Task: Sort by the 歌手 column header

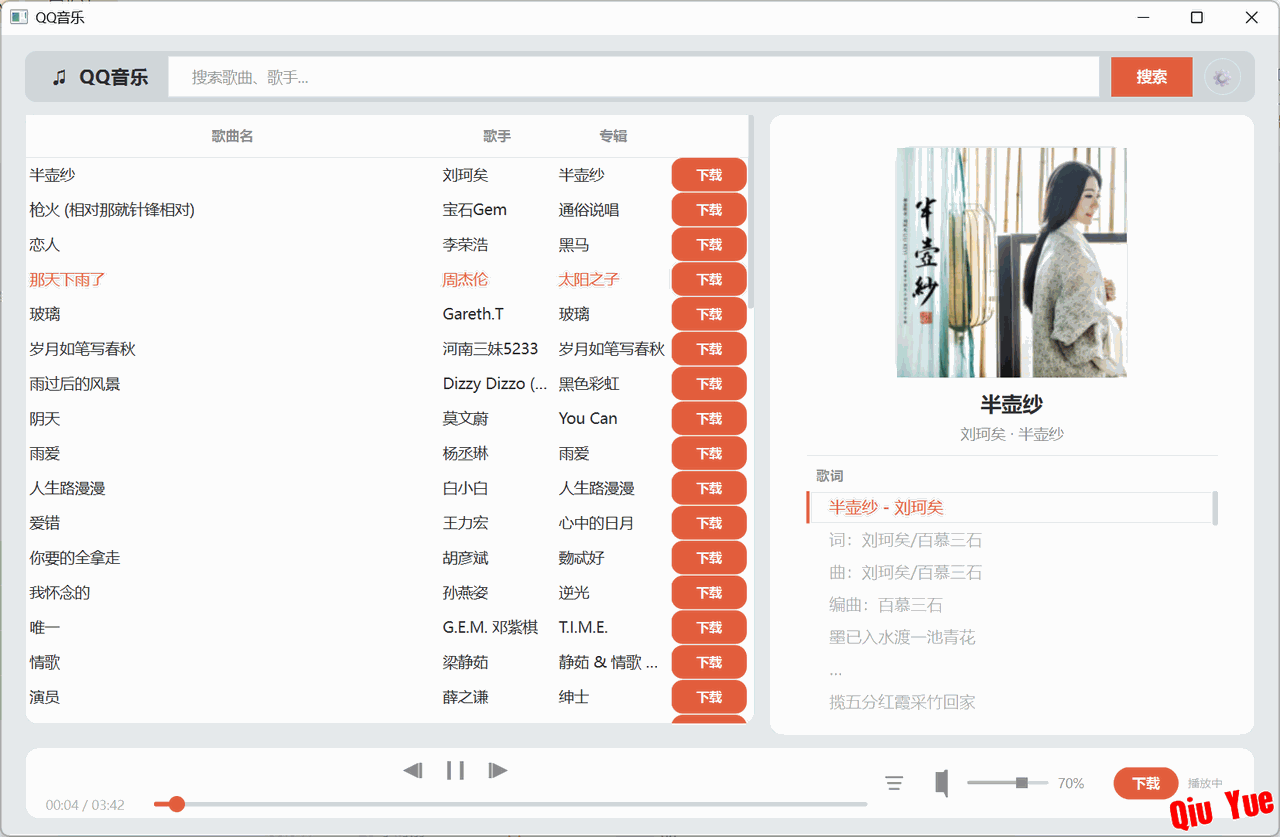Action: click(497, 136)
